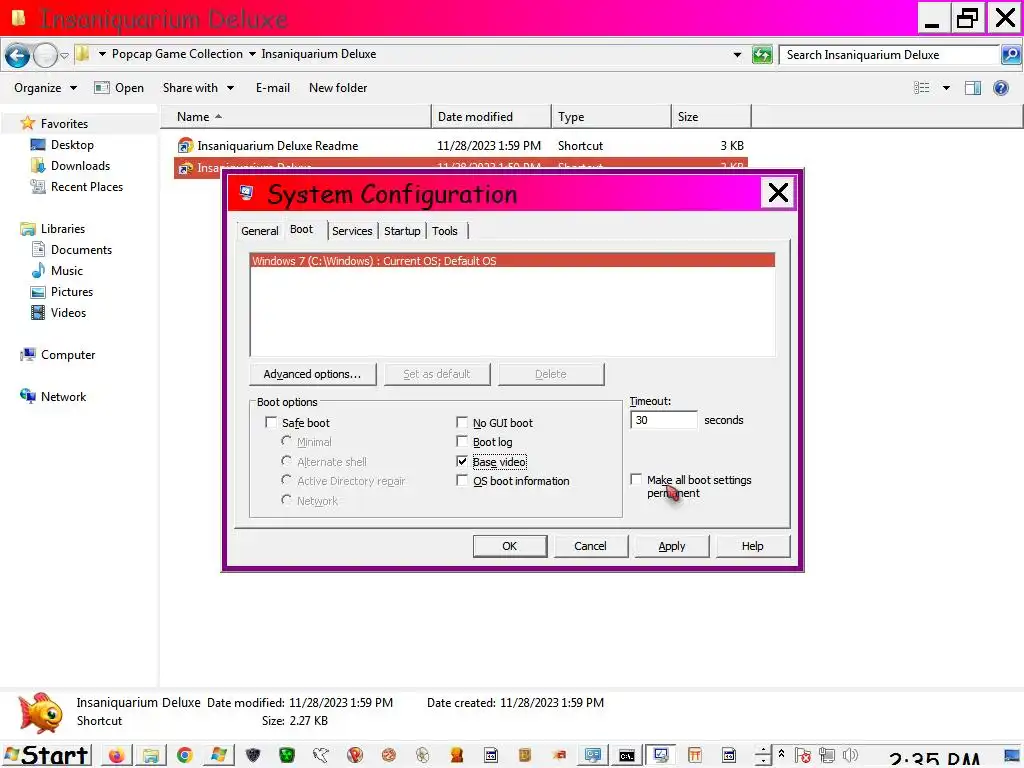
Task: Click the Advanced options button
Action: point(312,374)
